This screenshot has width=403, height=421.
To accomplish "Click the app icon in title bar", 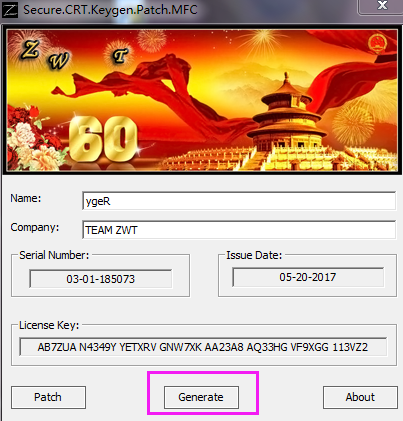I will click(x=10, y=9).
